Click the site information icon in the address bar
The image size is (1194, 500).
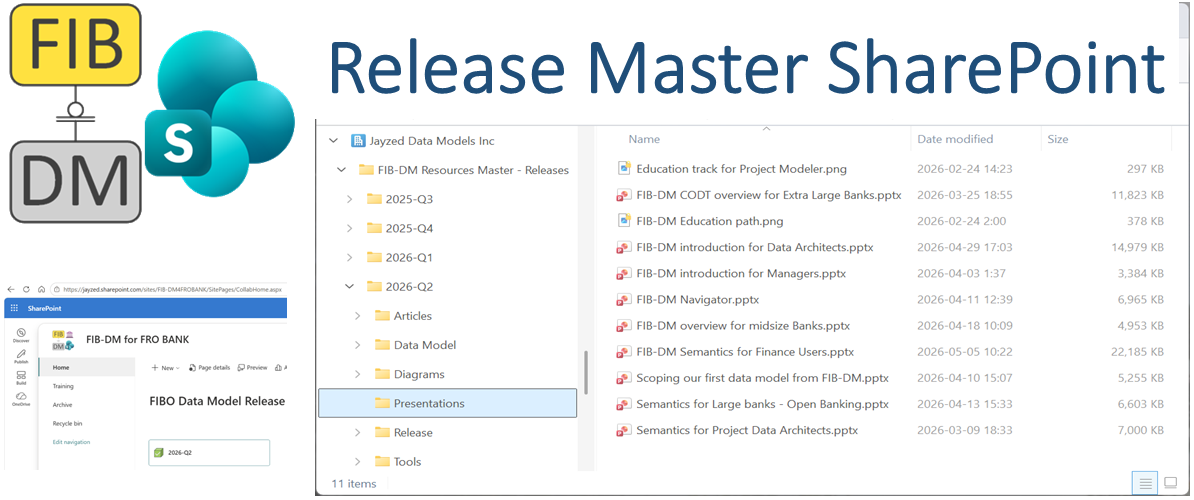tap(57, 289)
